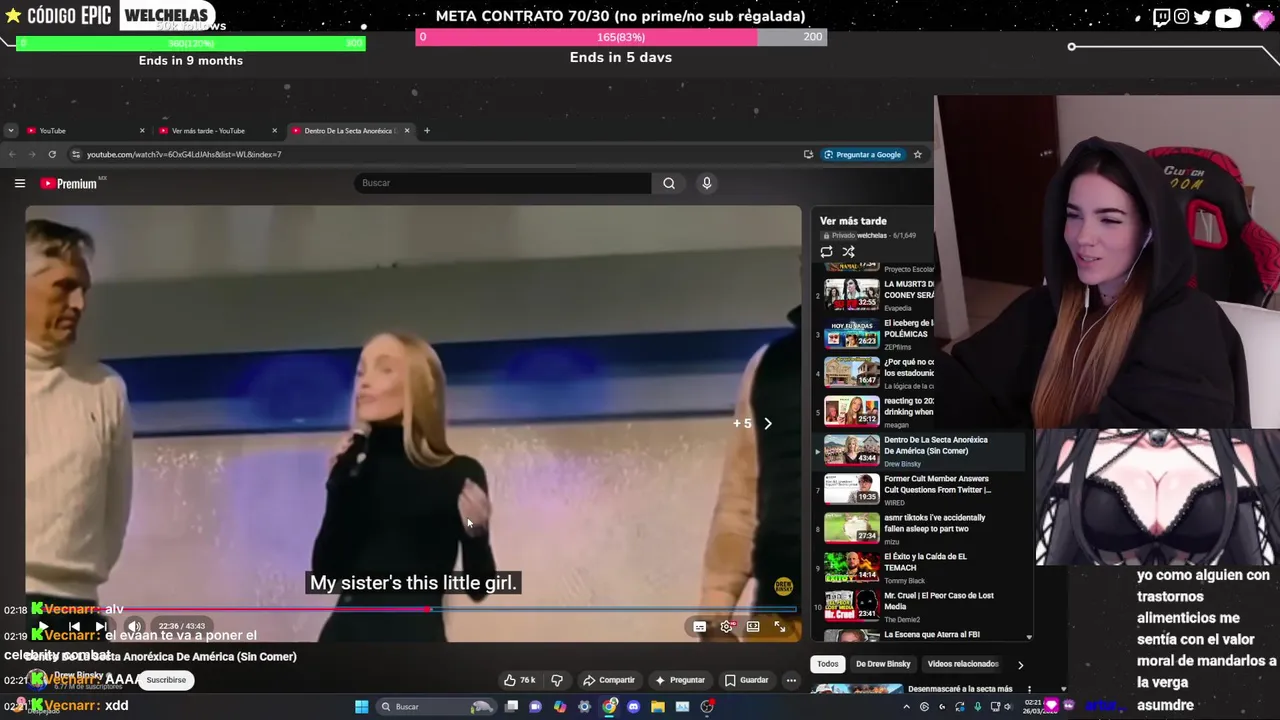1280x720 pixels.
Task: Mute the video volume speaker icon
Action: pyautogui.click(x=133, y=627)
